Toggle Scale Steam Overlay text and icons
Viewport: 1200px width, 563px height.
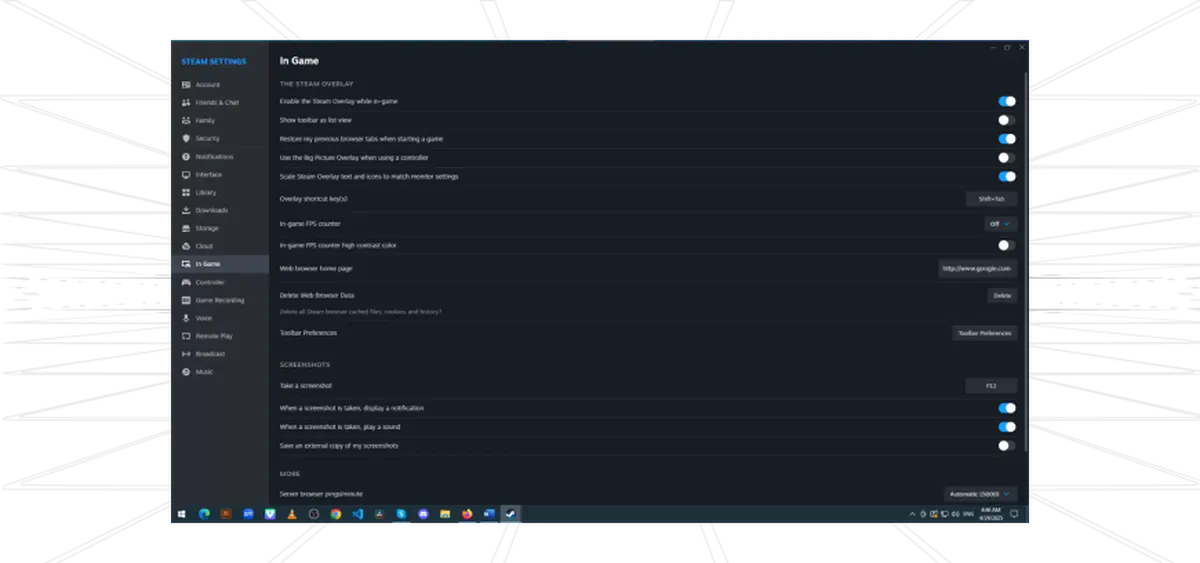(x=1007, y=177)
